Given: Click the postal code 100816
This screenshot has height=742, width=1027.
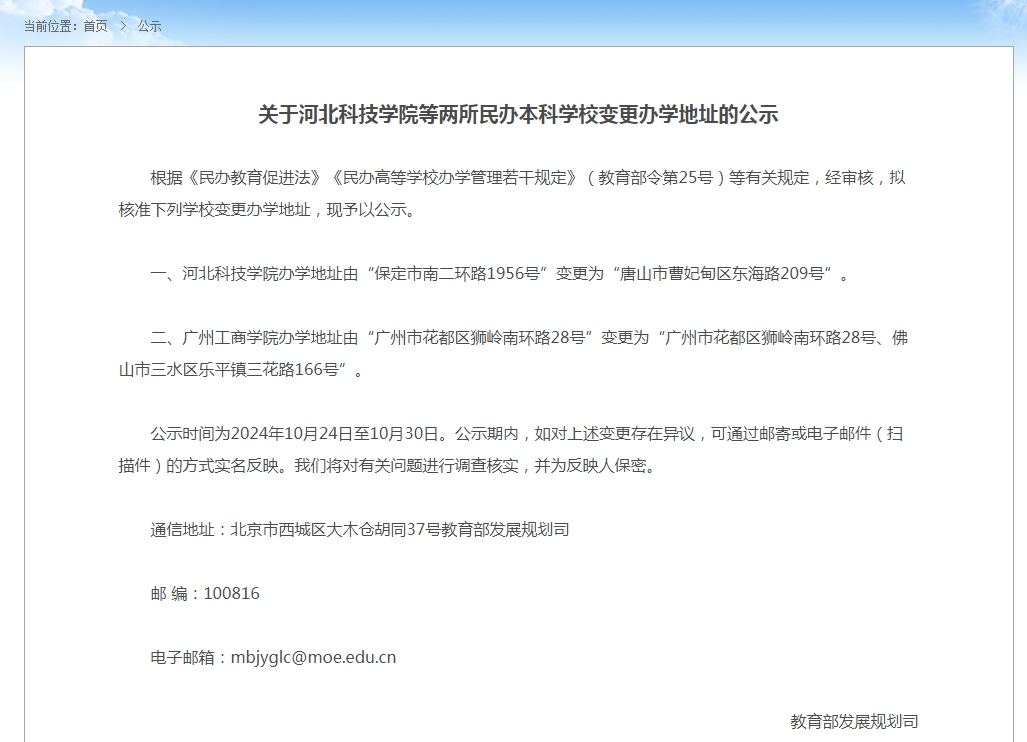Looking at the screenshot, I should click(232, 593).
